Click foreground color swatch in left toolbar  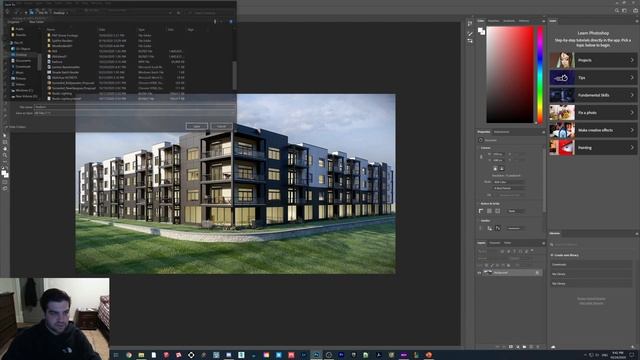pos(4,172)
